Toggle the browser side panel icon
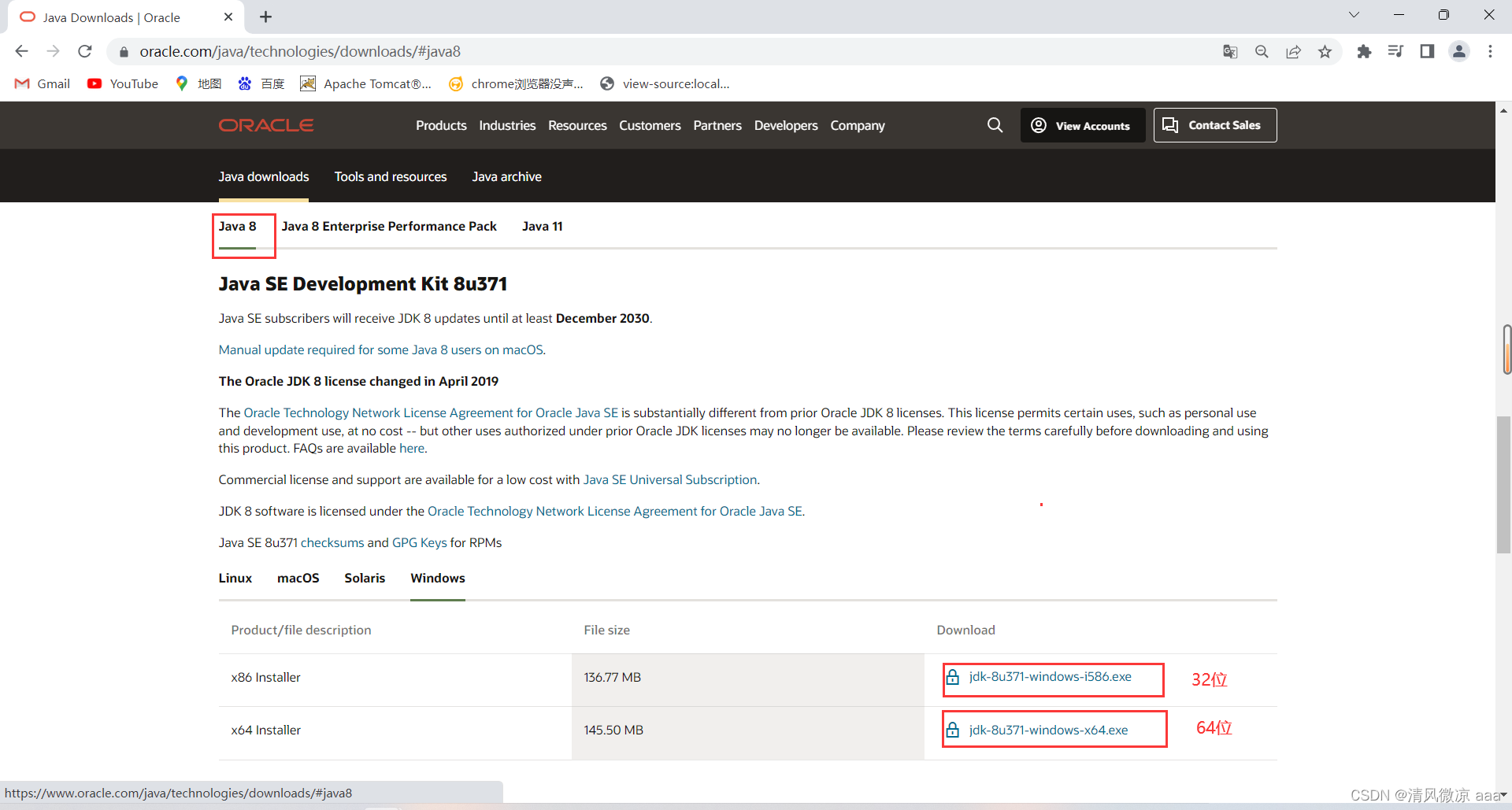 [1427, 51]
